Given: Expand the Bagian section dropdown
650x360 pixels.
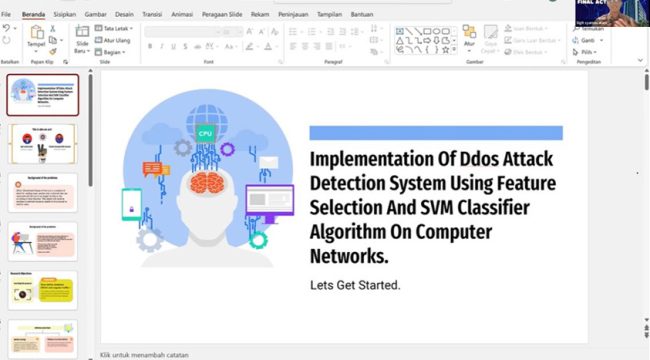Looking at the screenshot, I should (x=110, y=52).
